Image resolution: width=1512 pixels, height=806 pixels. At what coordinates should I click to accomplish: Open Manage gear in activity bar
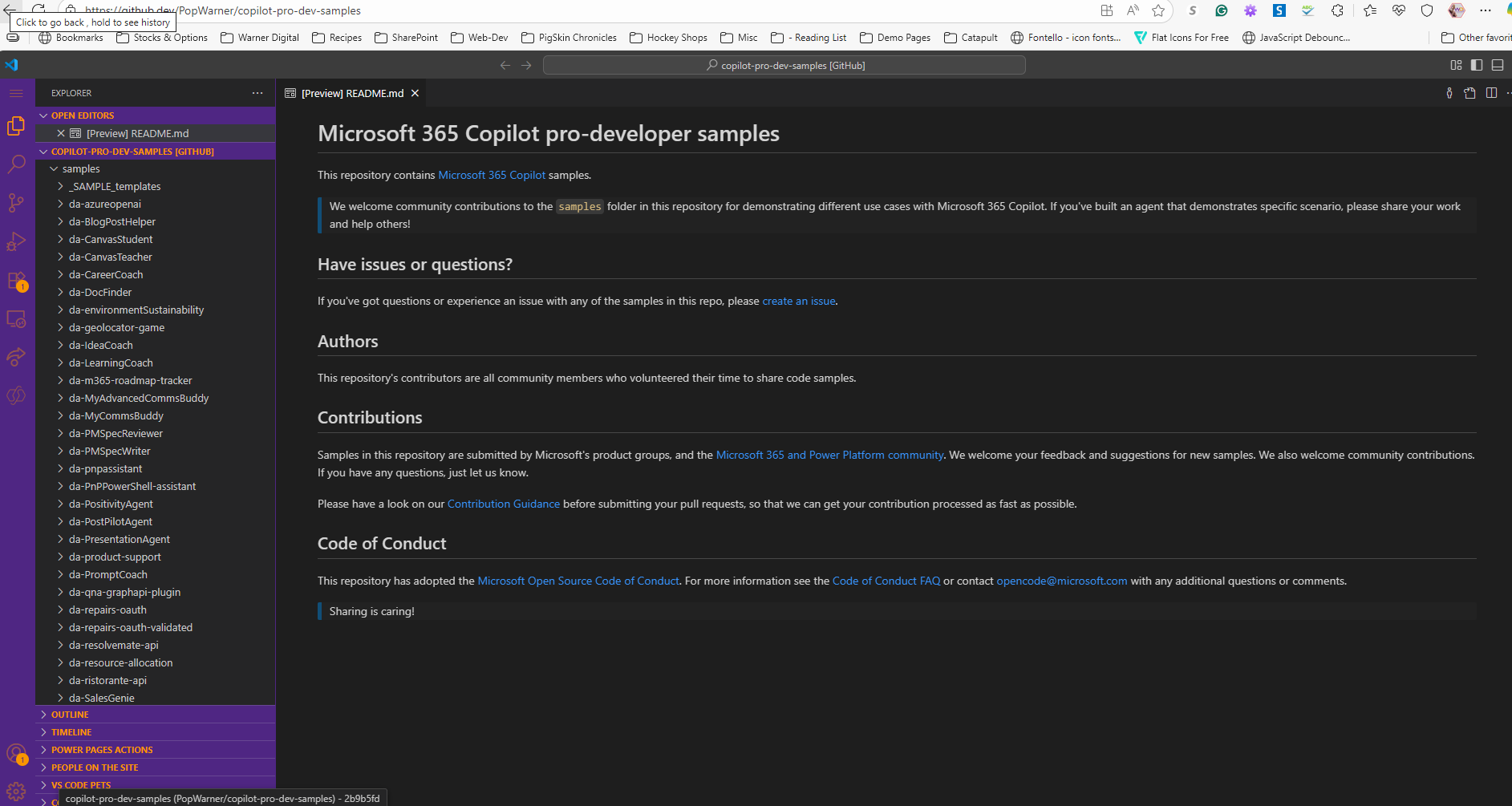tap(16, 792)
